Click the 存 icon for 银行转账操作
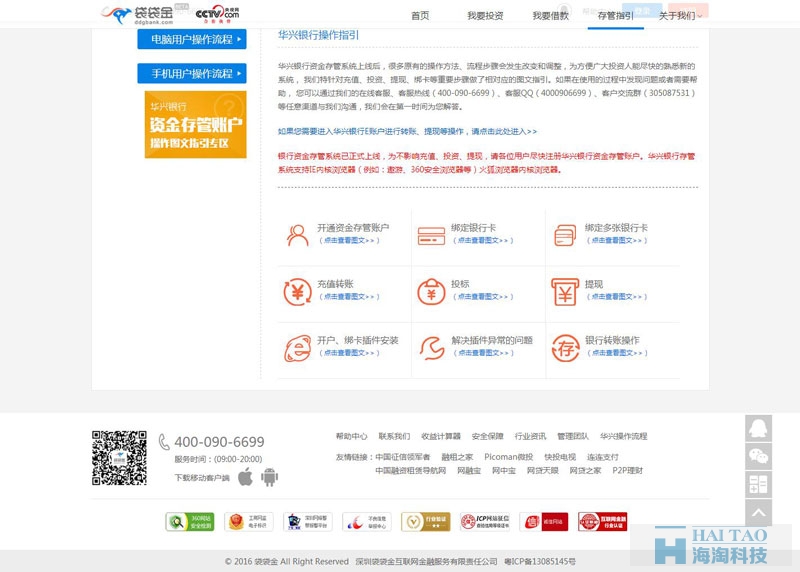The height and width of the screenshot is (572, 800). (x=565, y=349)
